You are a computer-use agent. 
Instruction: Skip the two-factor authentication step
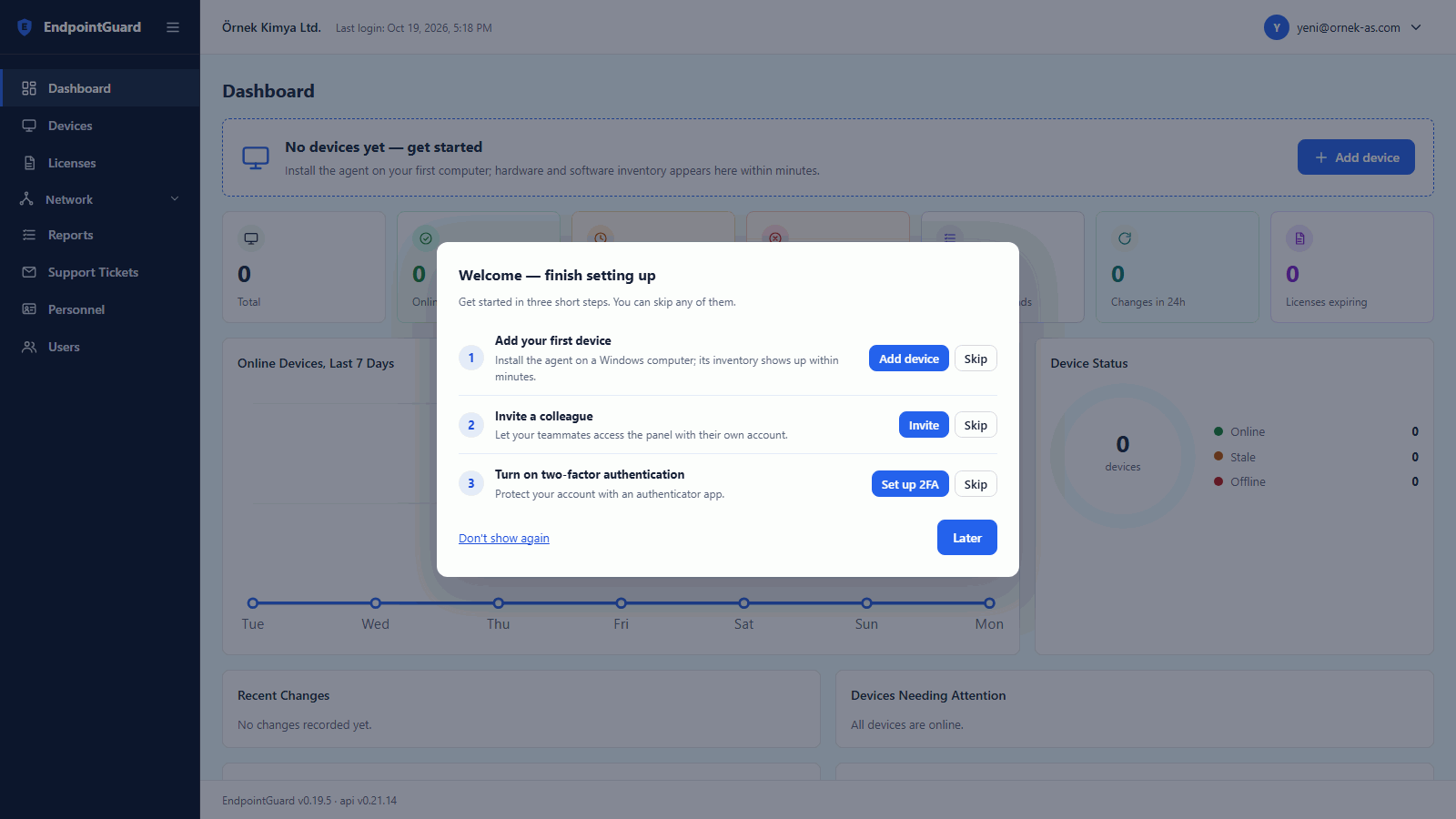[976, 484]
